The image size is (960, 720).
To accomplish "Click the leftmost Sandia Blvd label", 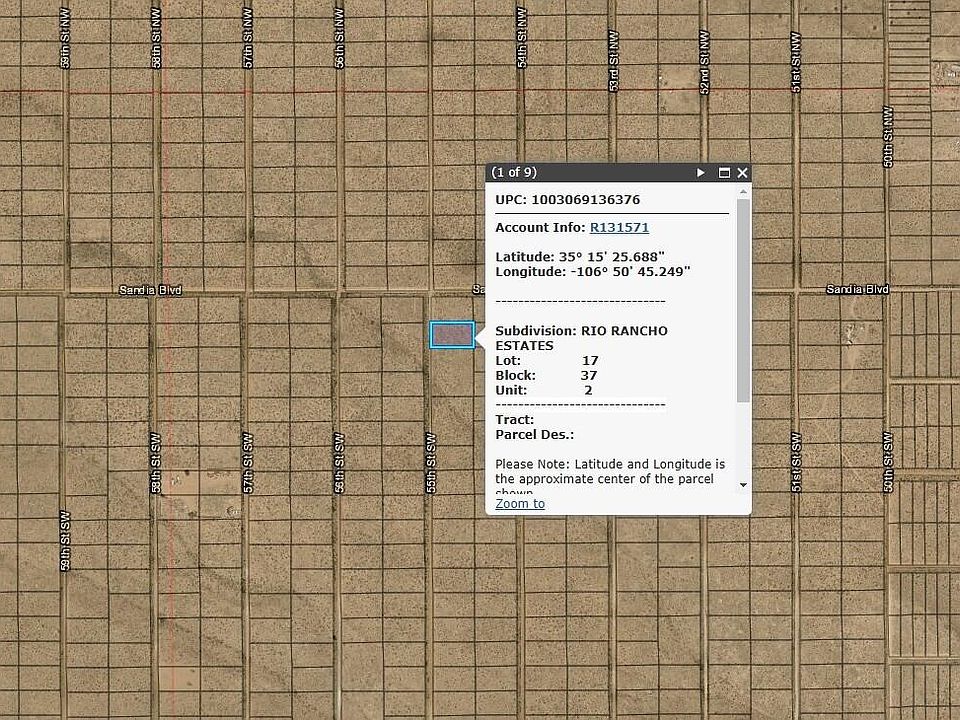I will 149,290.
